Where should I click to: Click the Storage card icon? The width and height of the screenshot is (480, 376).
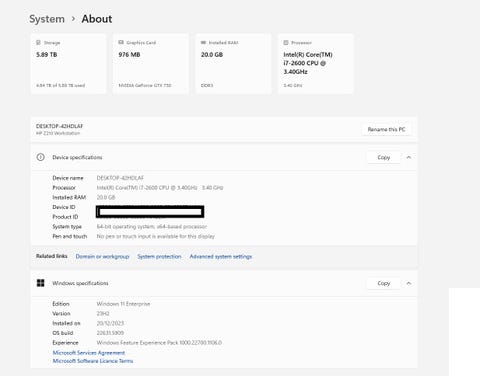pyautogui.click(x=38, y=43)
